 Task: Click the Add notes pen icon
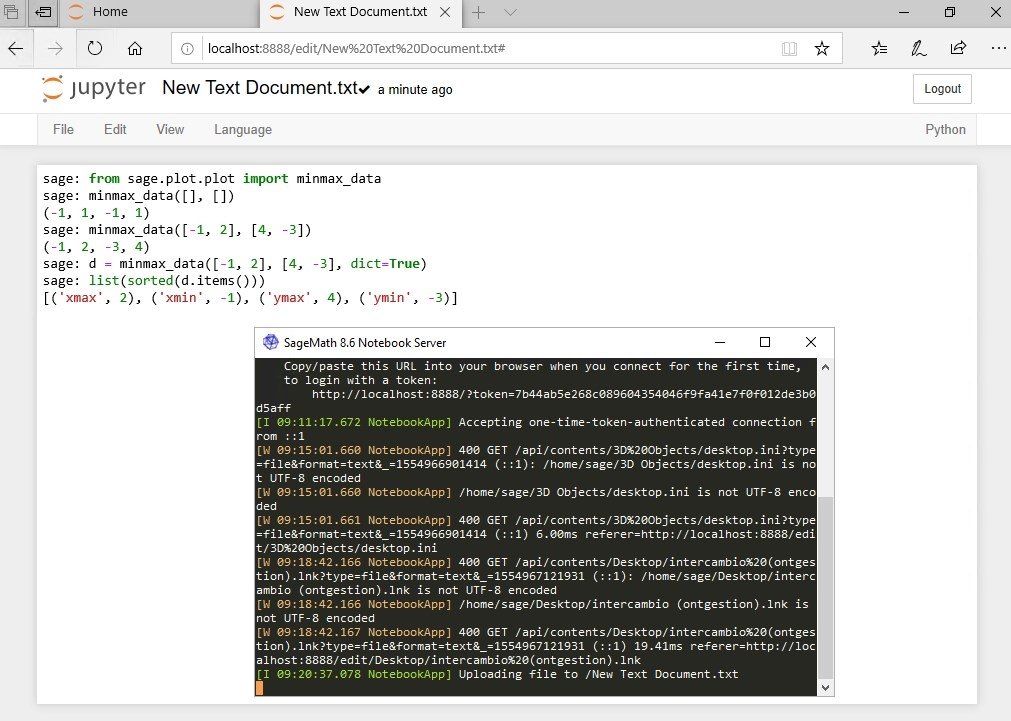[x=919, y=48]
